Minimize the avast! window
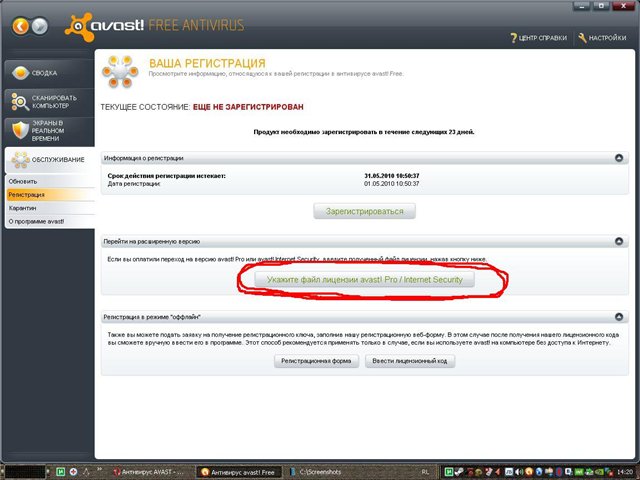 pos(583,6)
